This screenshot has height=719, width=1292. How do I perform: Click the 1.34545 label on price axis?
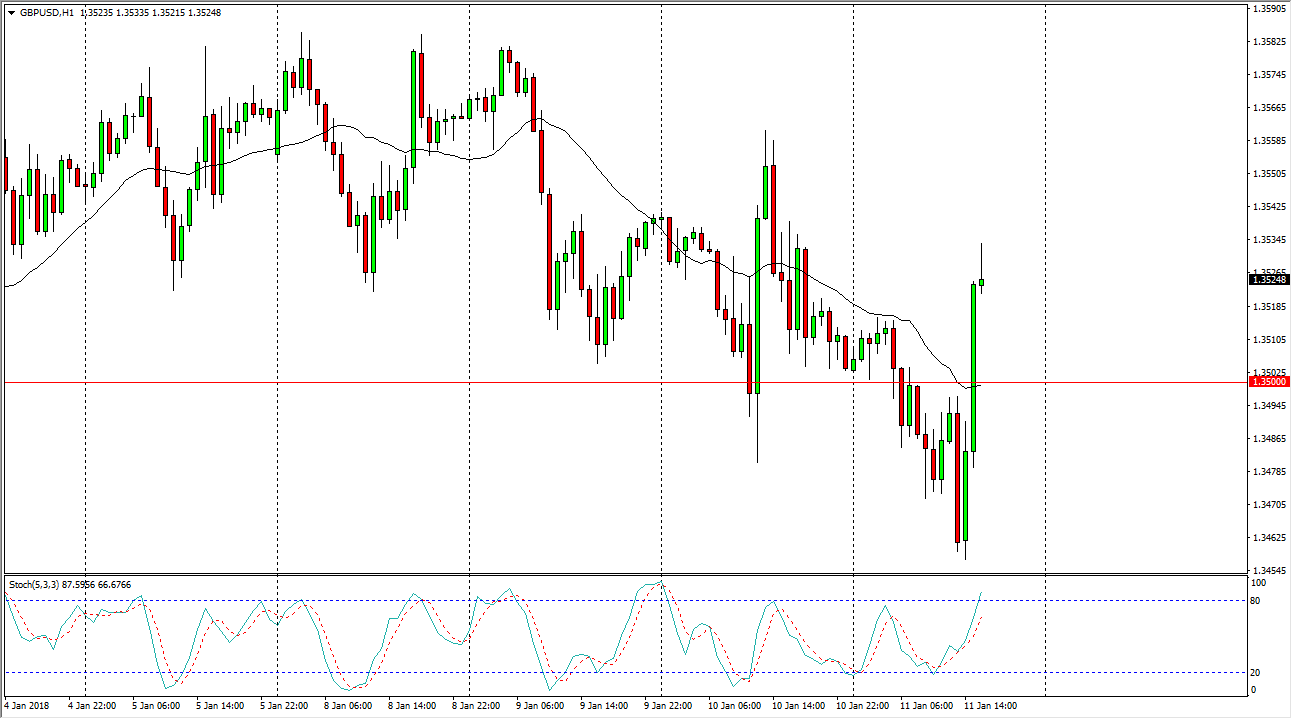[x=1269, y=571]
